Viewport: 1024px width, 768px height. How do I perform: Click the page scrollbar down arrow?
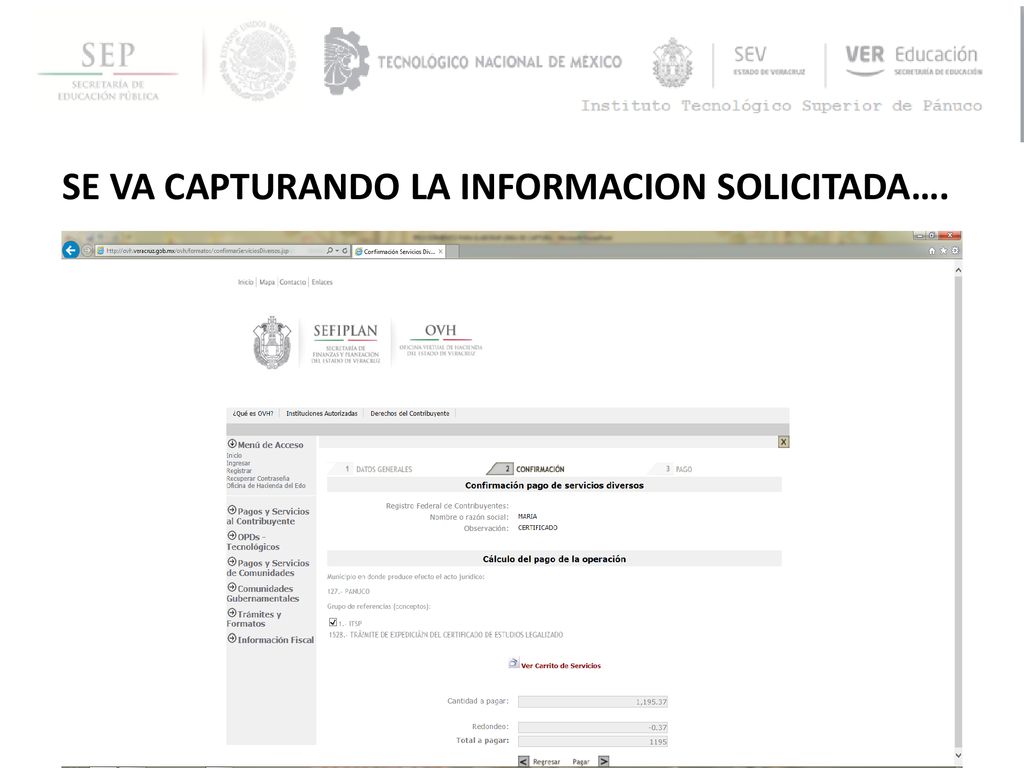(x=958, y=756)
